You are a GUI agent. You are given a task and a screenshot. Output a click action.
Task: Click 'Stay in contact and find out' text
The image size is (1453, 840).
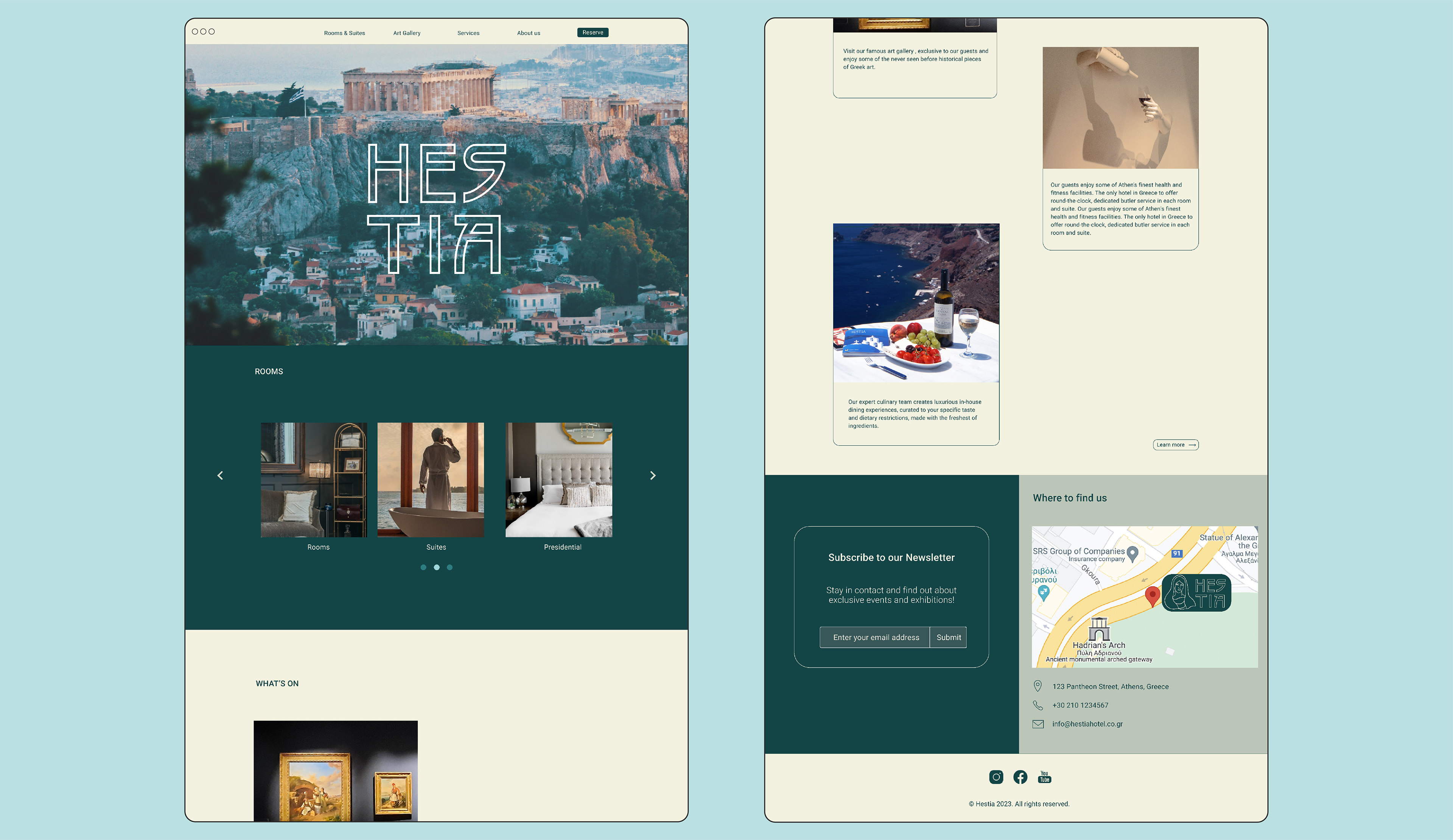(x=891, y=595)
